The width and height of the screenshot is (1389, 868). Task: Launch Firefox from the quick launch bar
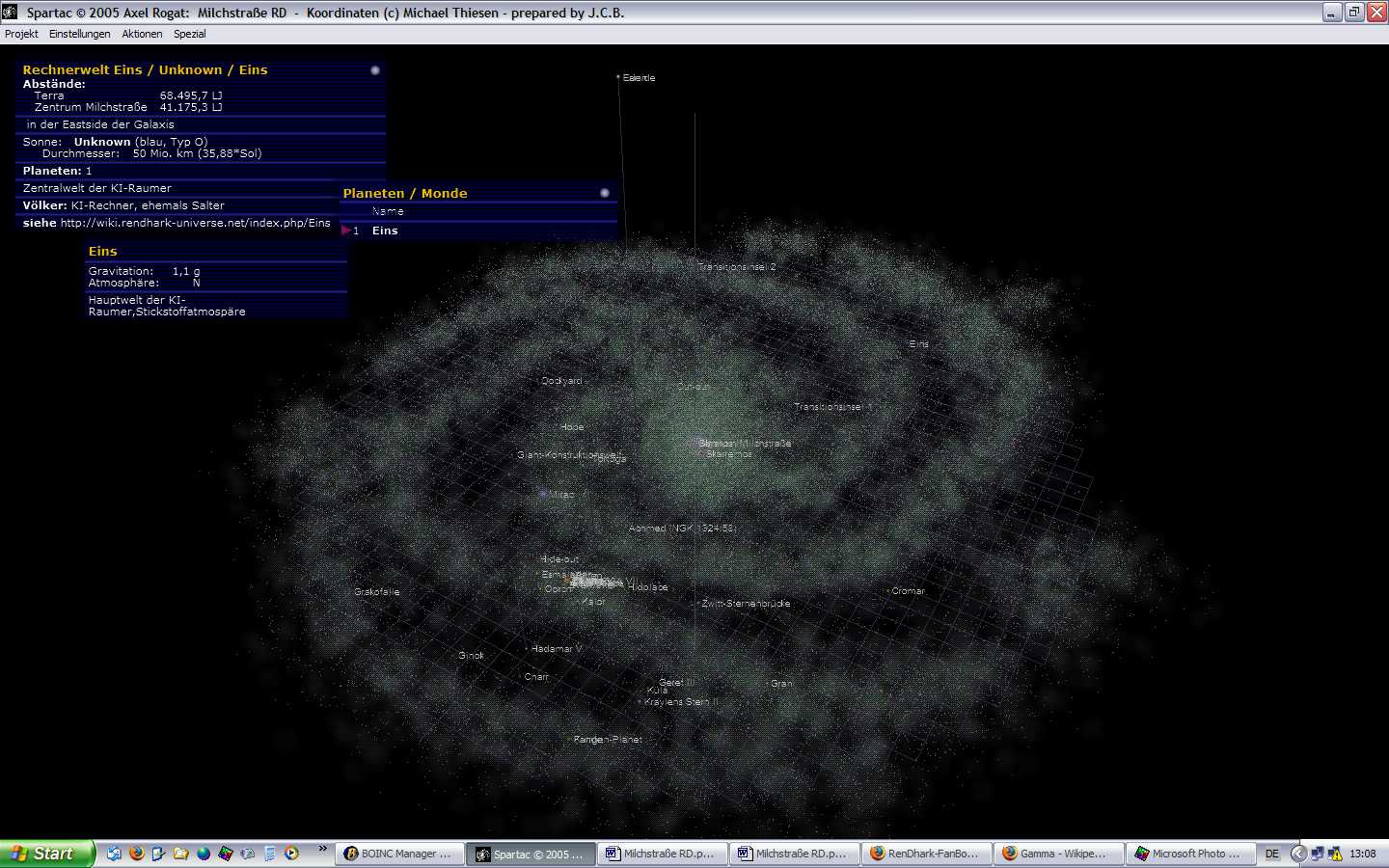pyautogui.click(x=137, y=854)
